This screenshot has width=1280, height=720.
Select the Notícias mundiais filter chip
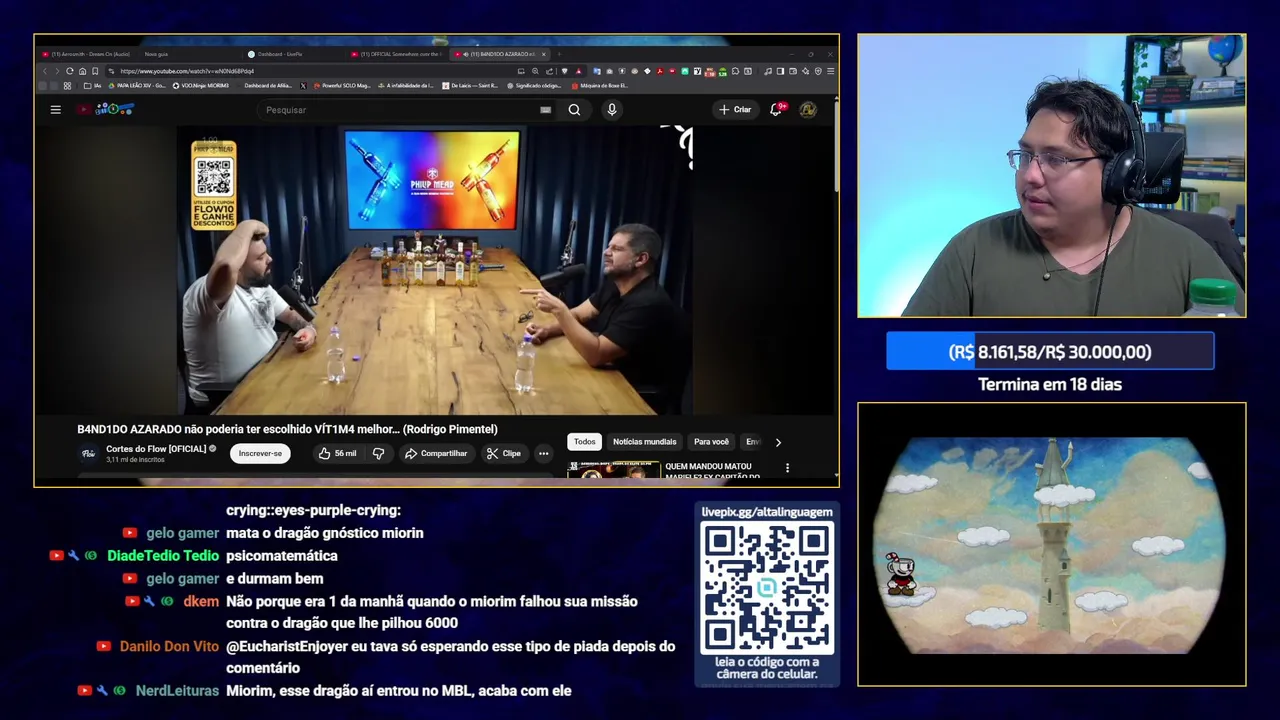pyautogui.click(x=644, y=442)
